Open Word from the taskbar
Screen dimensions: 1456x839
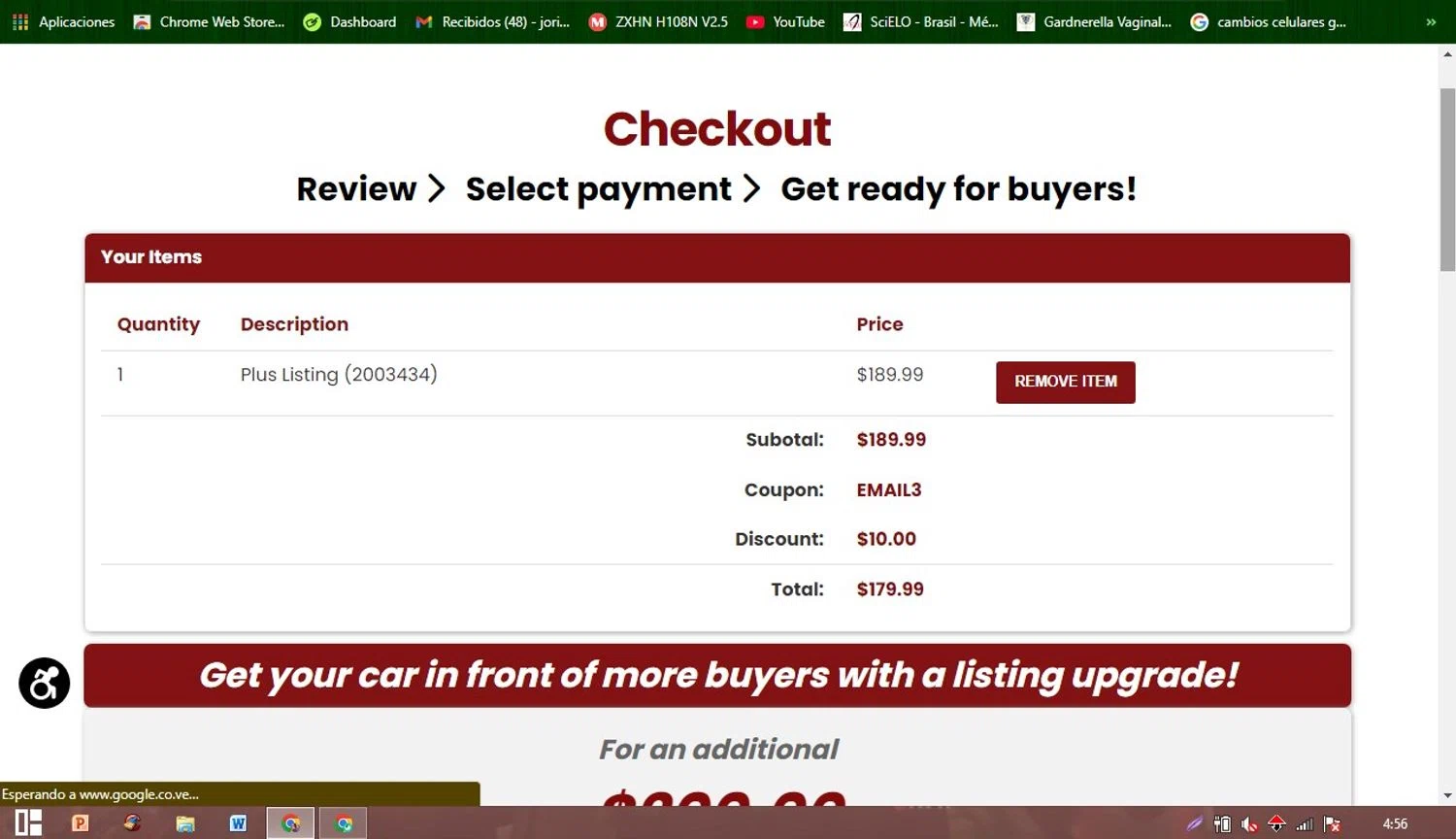(238, 823)
